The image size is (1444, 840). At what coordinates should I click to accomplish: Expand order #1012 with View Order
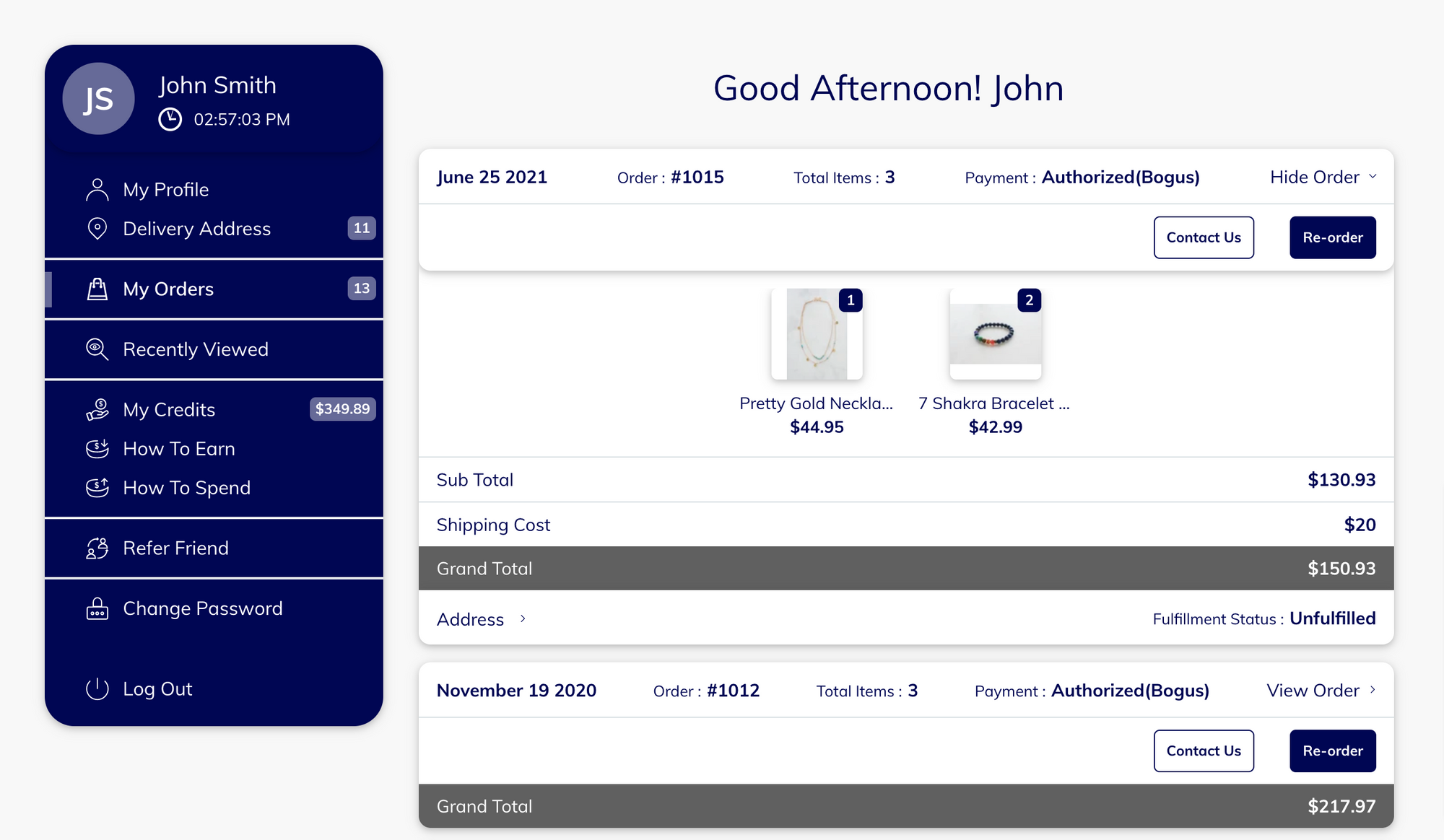point(1321,691)
